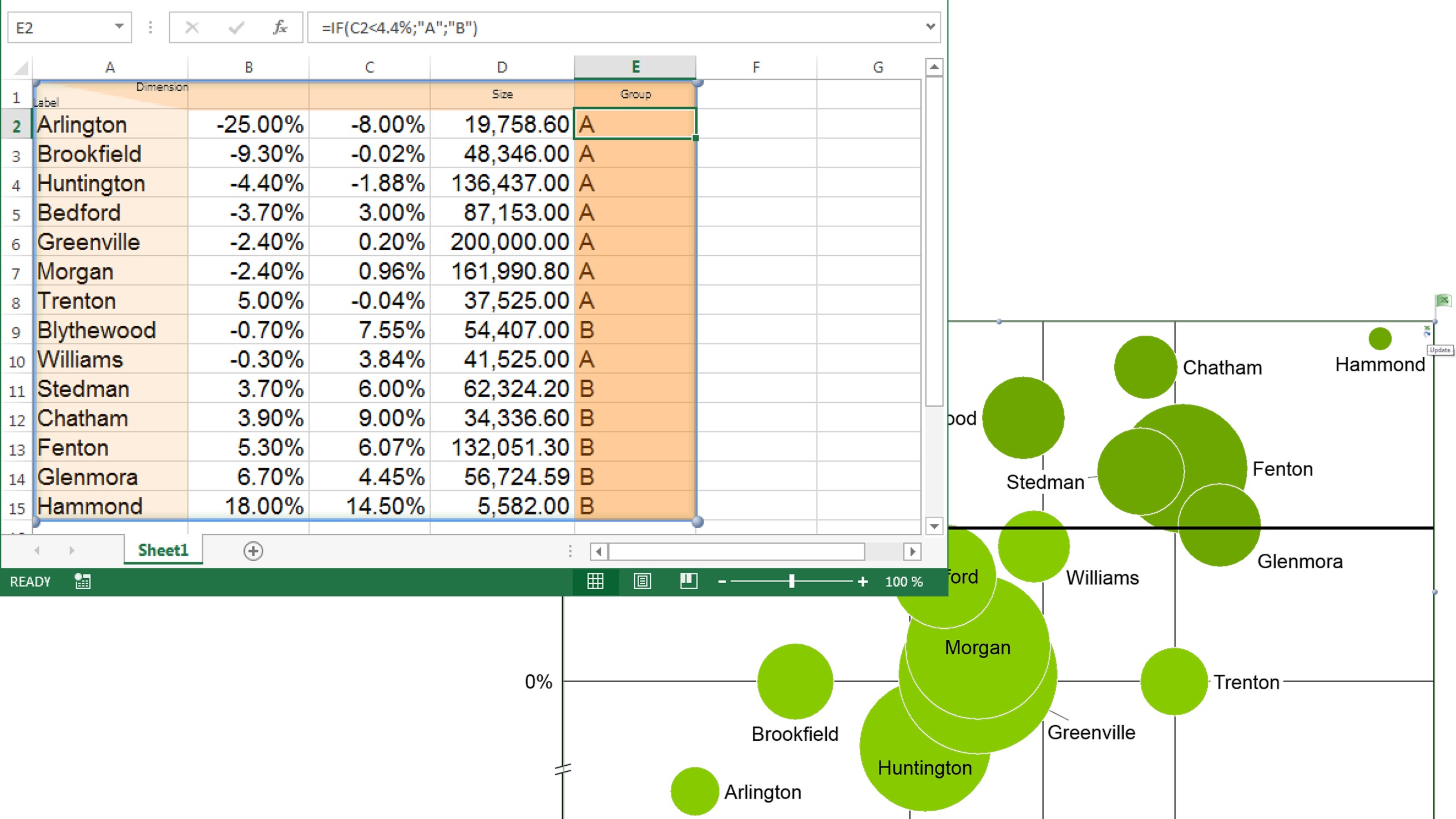Click the Insert Function fx icon
1456x819 pixels.
click(x=280, y=27)
